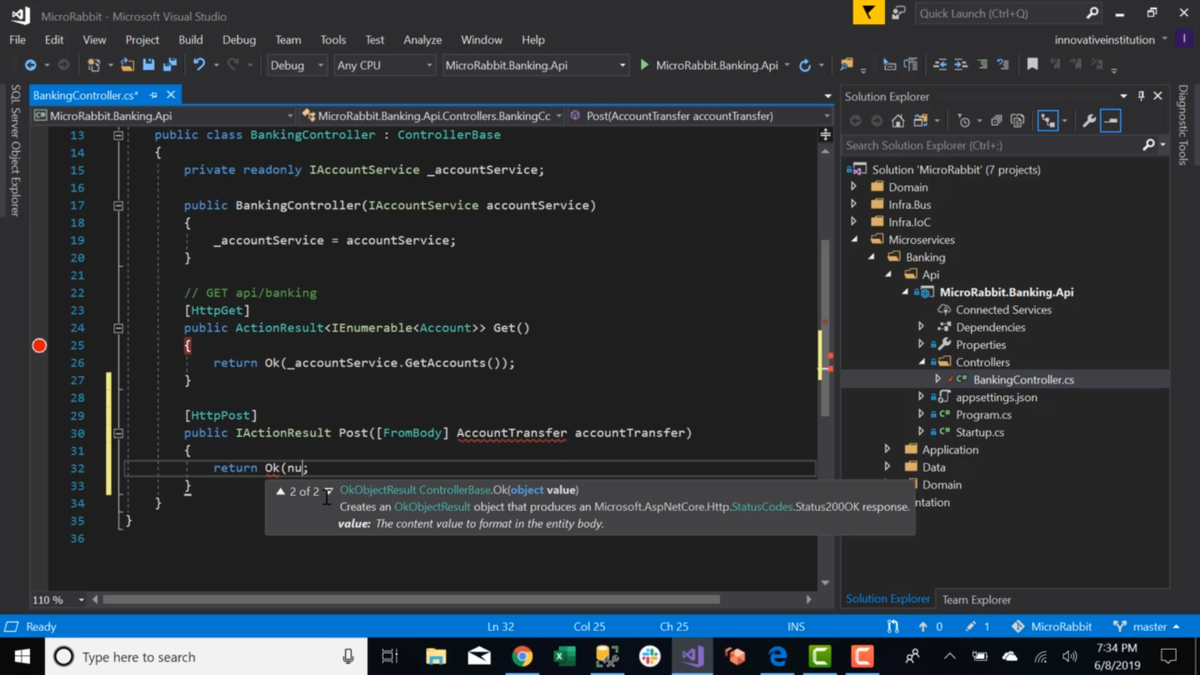The width and height of the screenshot is (1200, 675).
Task: Click Show All Files icon in Solution Explorer
Action: 1017,121
